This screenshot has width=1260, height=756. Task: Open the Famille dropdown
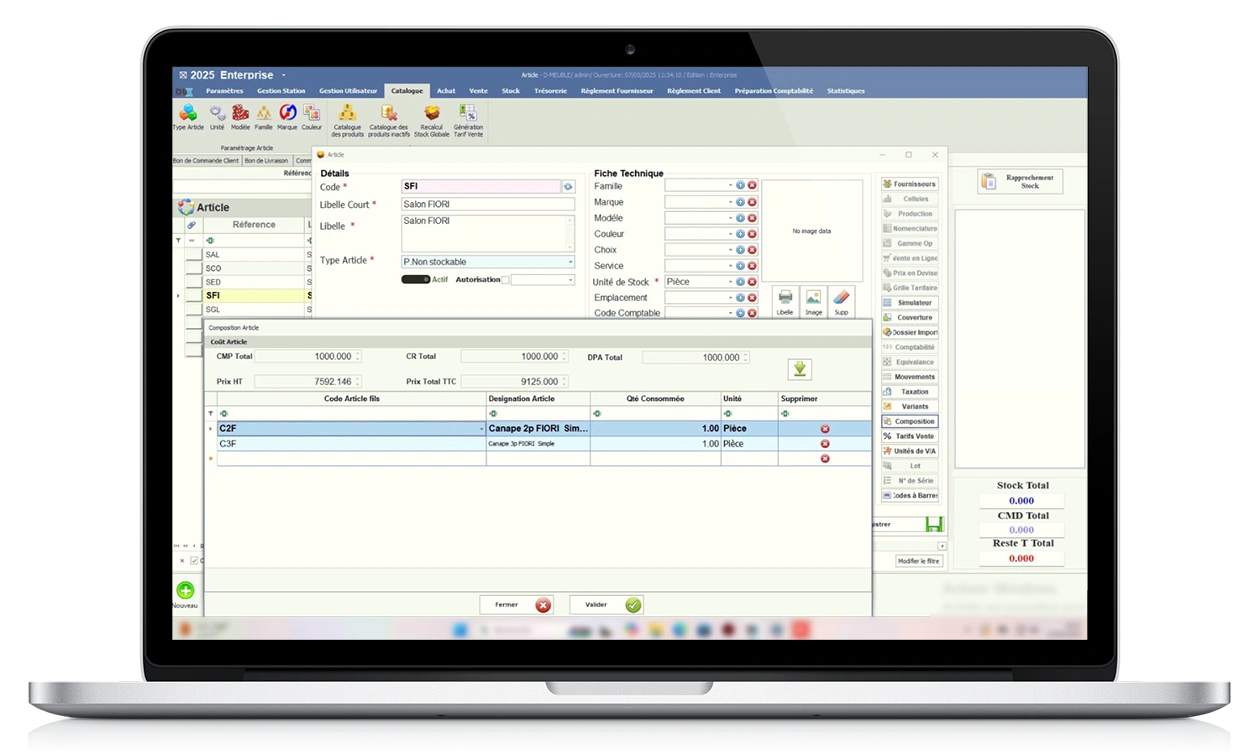coord(731,186)
